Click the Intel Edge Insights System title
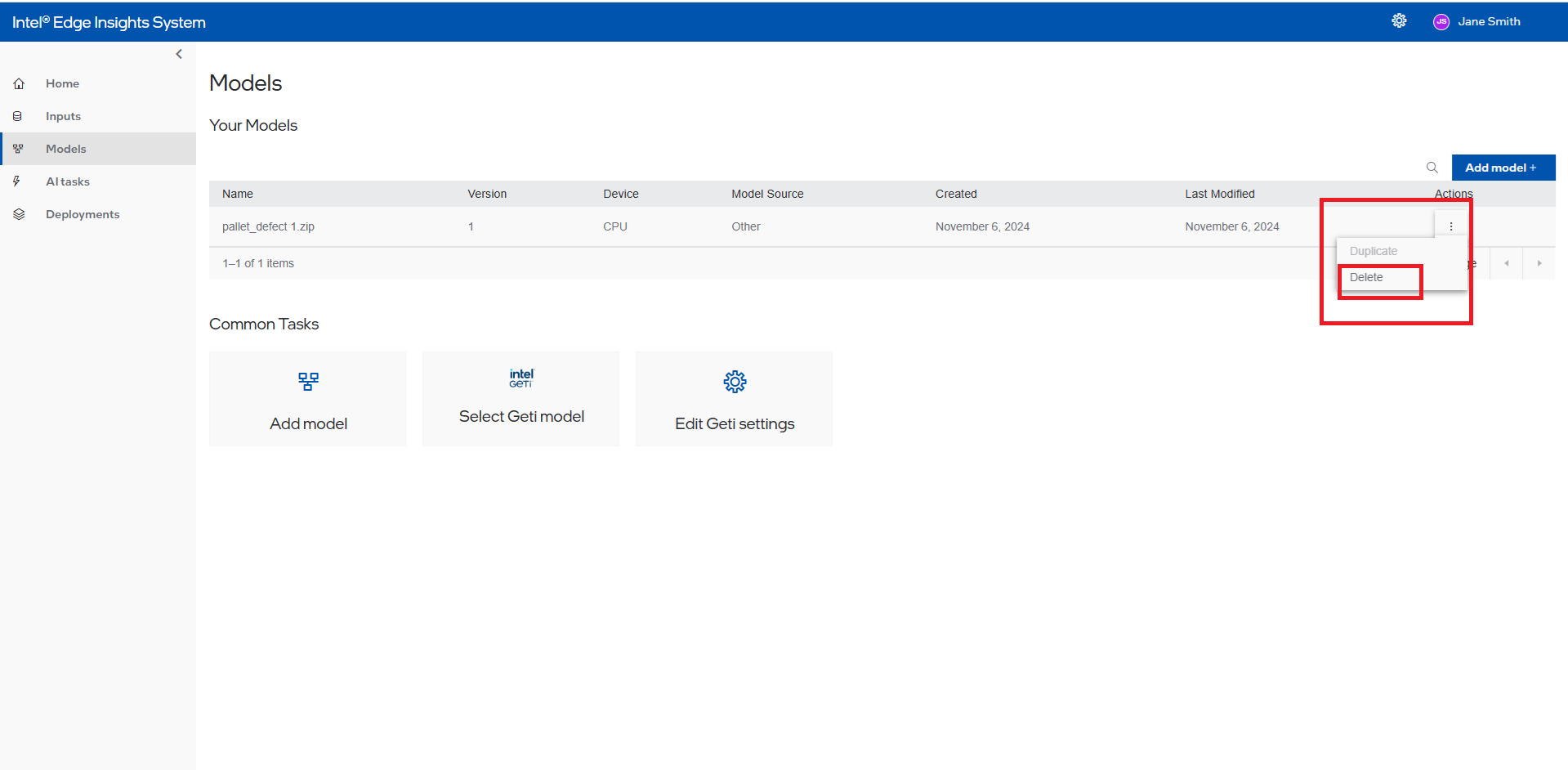 point(109,22)
